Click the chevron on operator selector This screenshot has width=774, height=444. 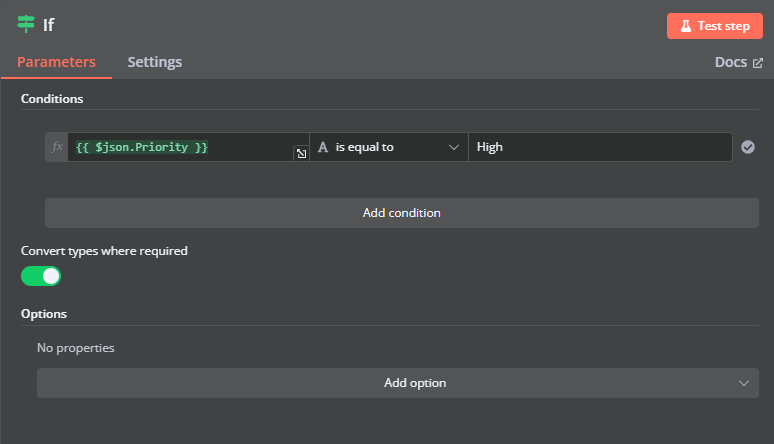453,147
